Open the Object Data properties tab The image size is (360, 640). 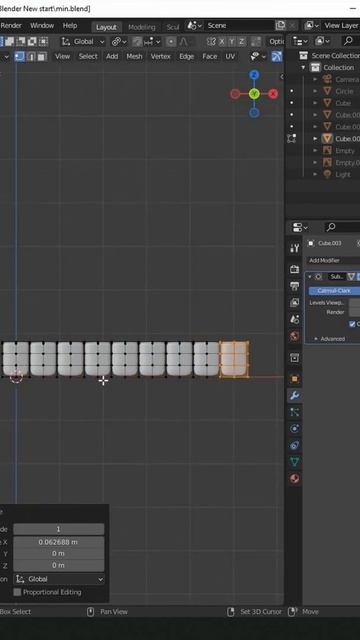tap(294, 462)
